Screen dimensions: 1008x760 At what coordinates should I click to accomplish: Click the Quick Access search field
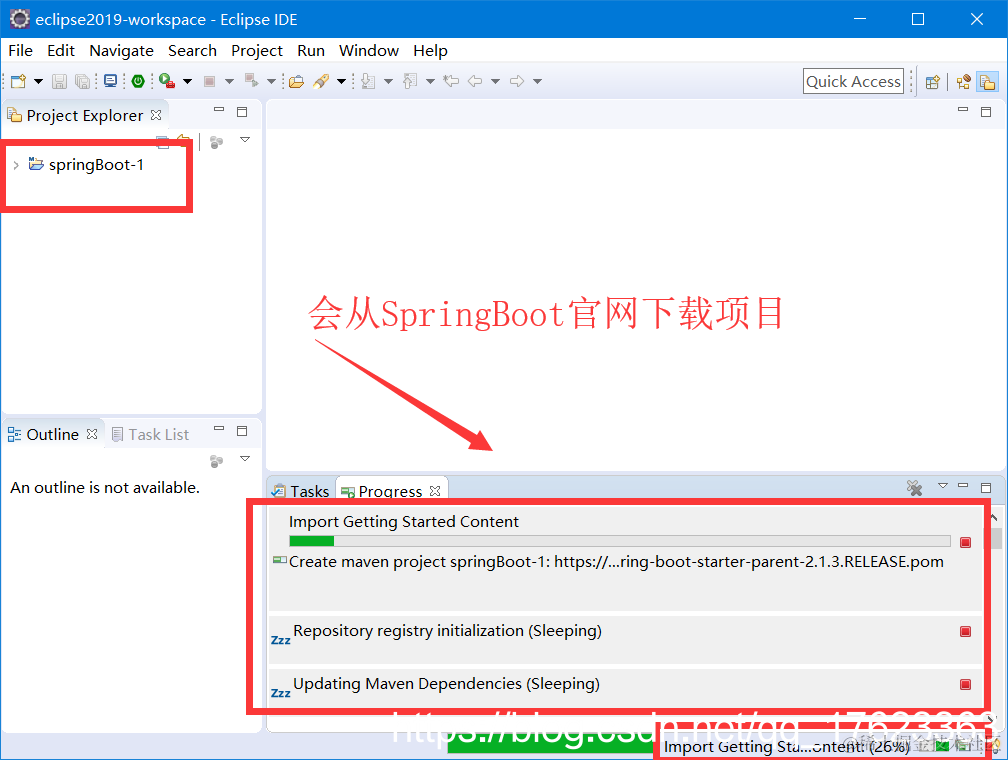[853, 82]
